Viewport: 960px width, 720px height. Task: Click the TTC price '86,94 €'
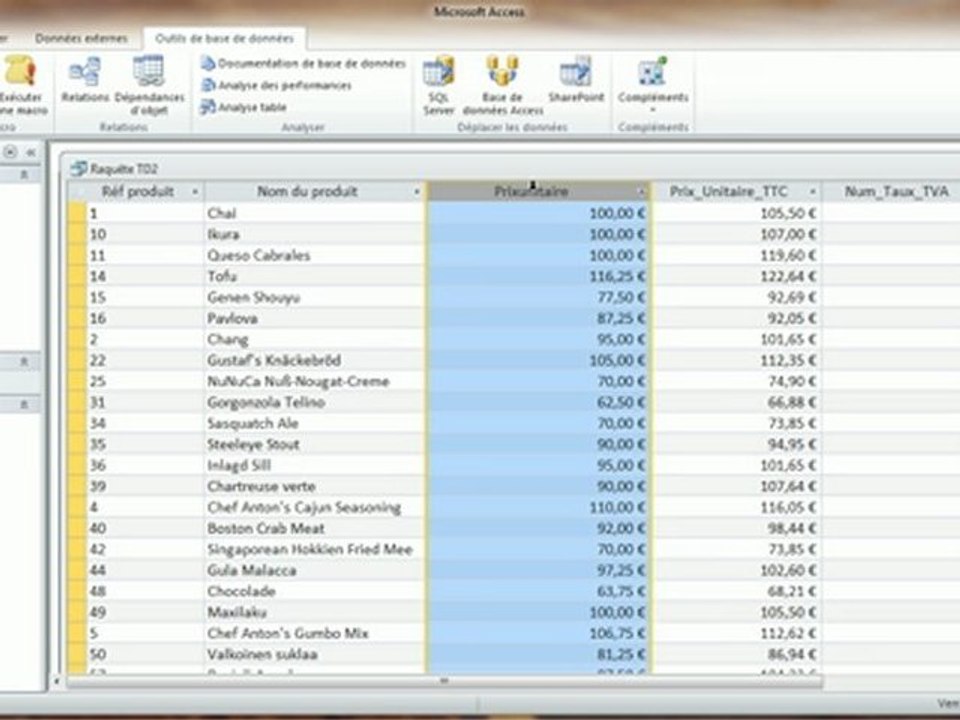tap(792, 654)
